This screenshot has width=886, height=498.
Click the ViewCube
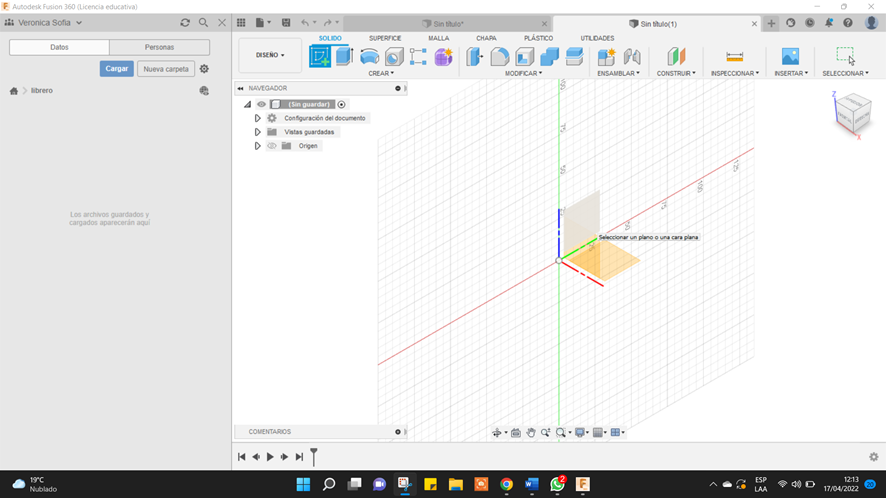(x=853, y=115)
